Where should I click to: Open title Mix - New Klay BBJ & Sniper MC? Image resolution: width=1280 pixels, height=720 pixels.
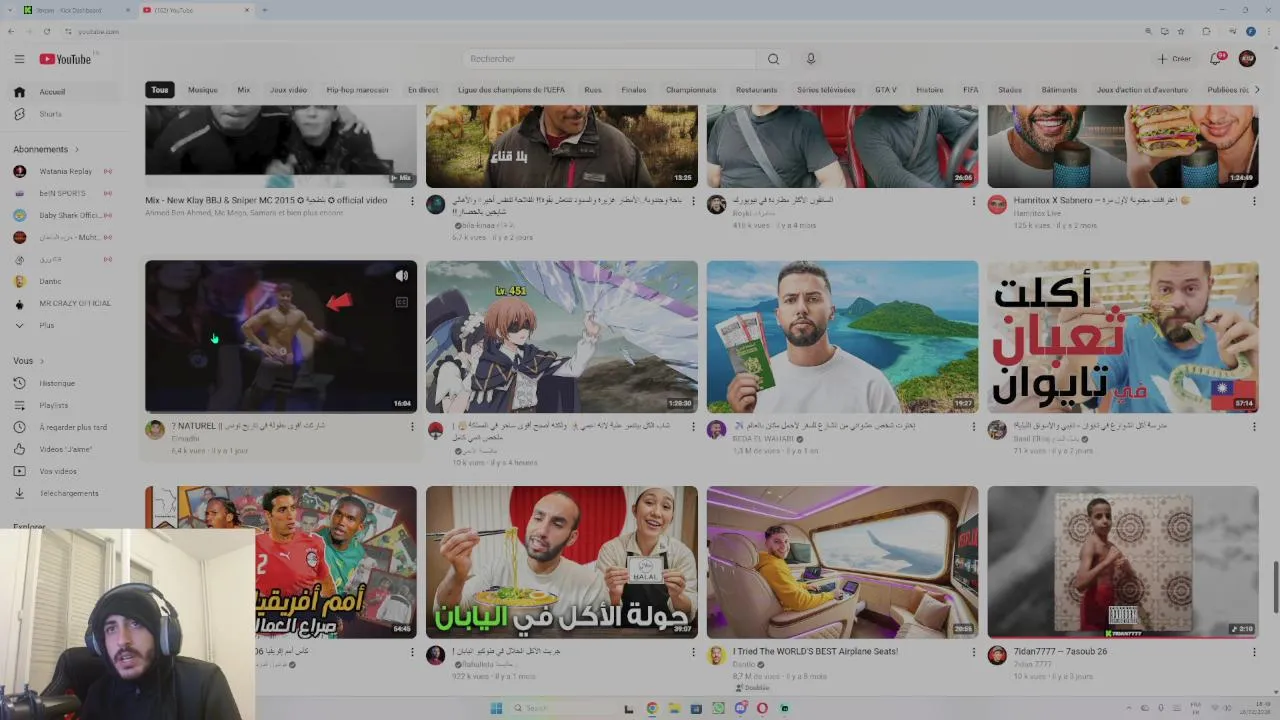[x=266, y=200]
